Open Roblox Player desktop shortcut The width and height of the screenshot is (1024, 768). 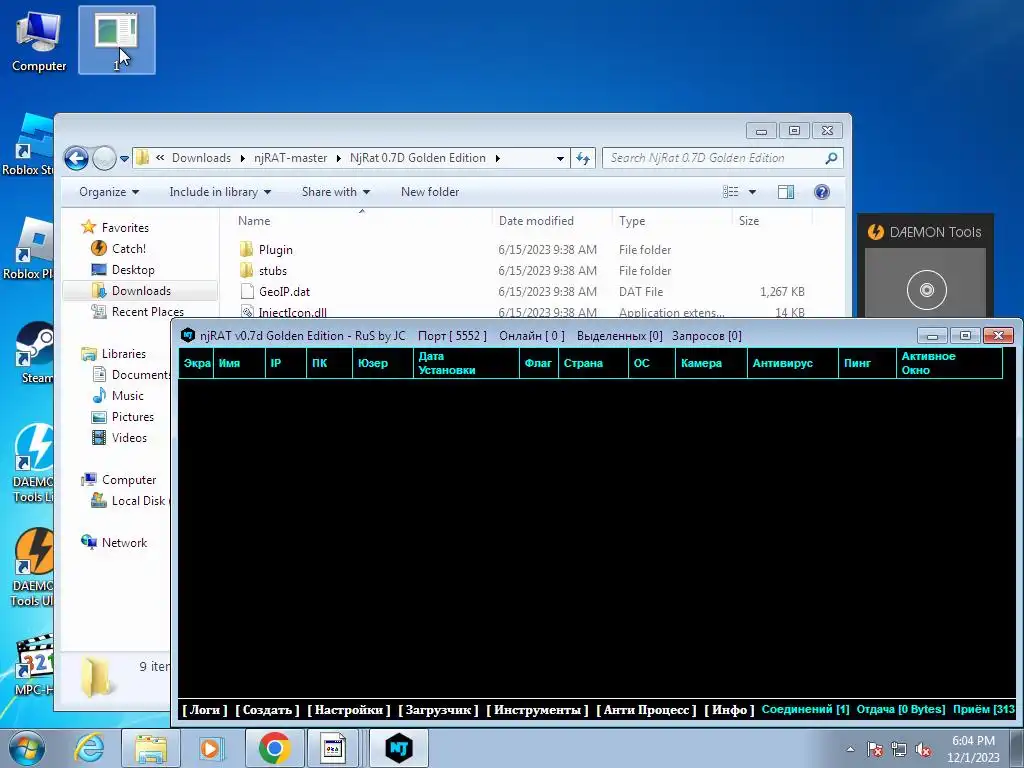(29, 248)
